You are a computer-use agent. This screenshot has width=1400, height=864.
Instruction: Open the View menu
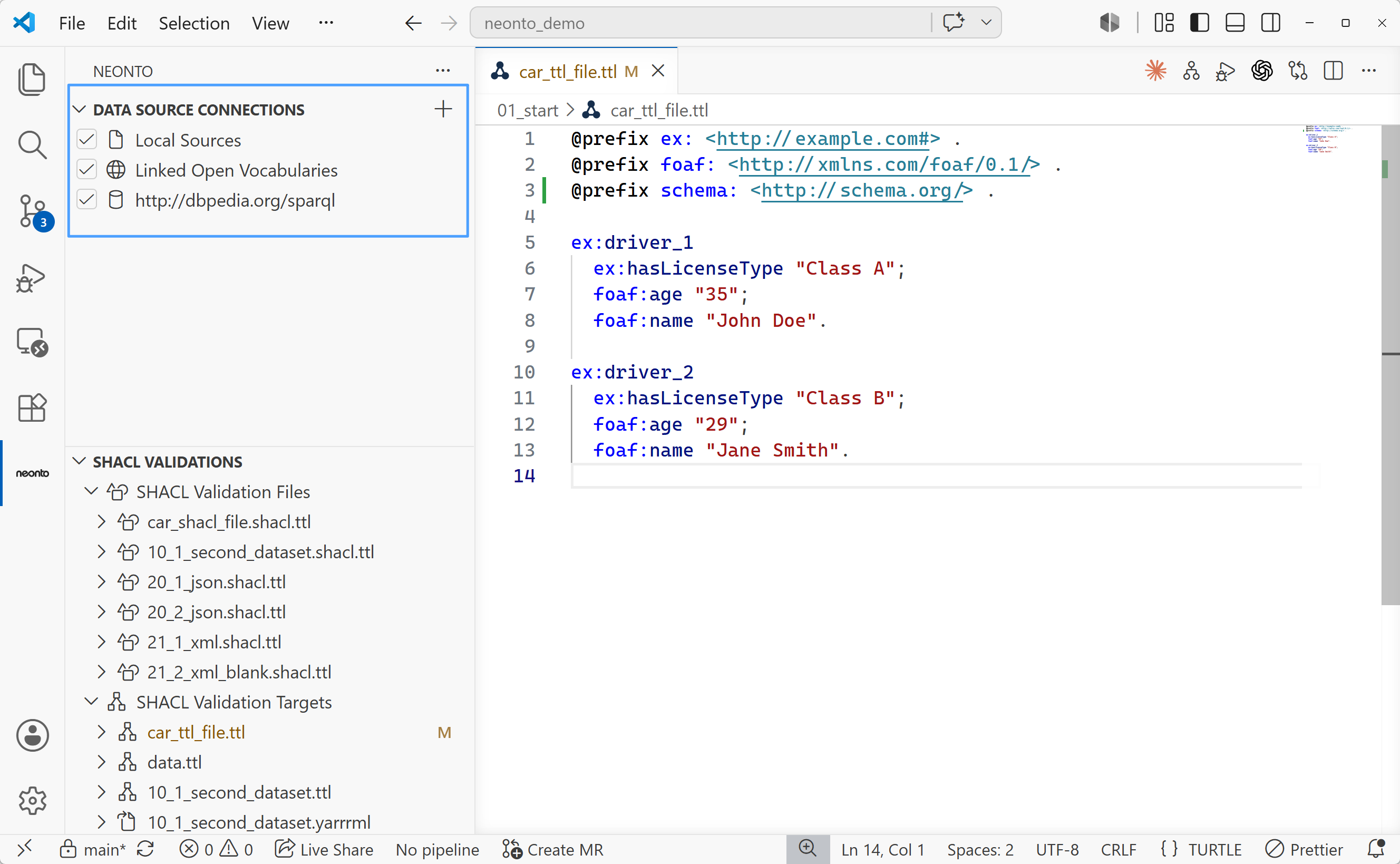271,23
